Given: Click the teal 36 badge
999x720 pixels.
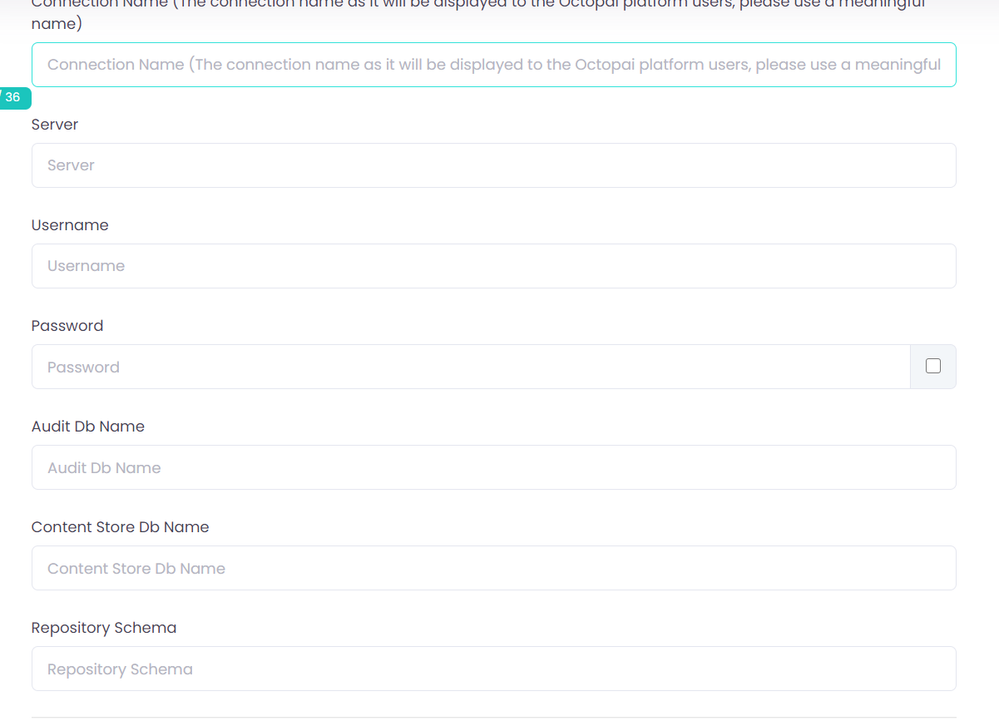Looking at the screenshot, I should [14, 97].
